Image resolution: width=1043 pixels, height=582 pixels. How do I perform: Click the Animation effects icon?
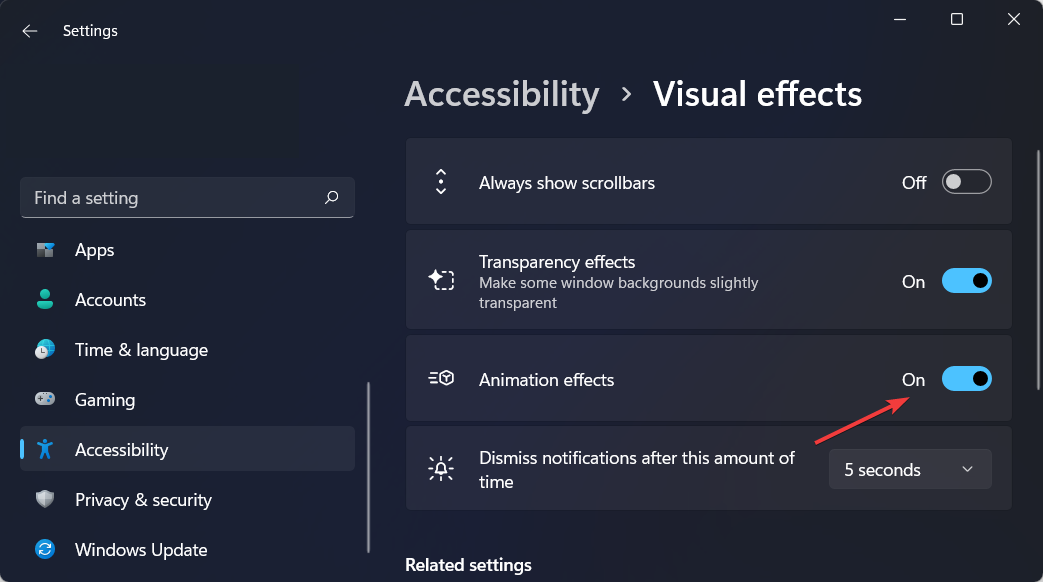[441, 379]
